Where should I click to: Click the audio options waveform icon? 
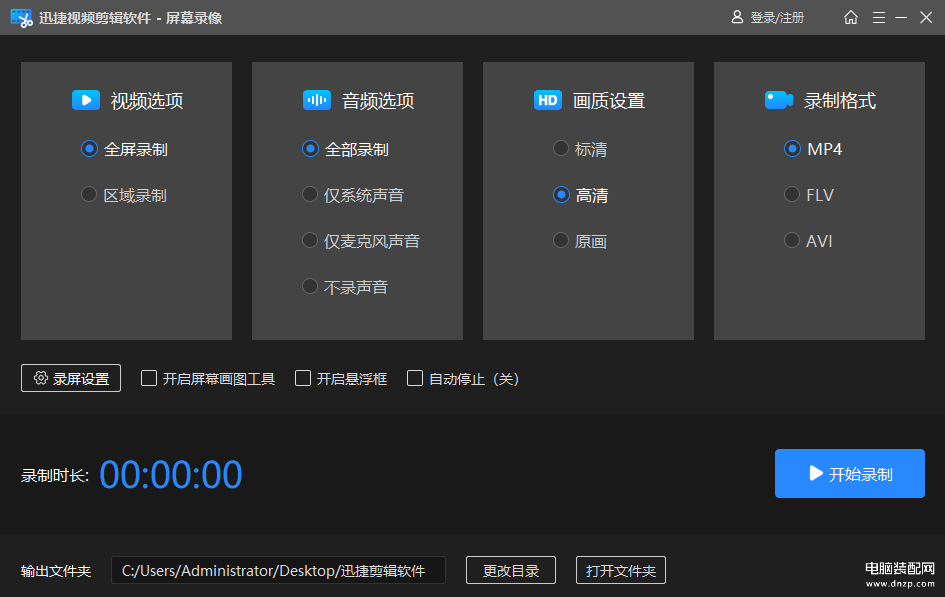[x=316, y=100]
